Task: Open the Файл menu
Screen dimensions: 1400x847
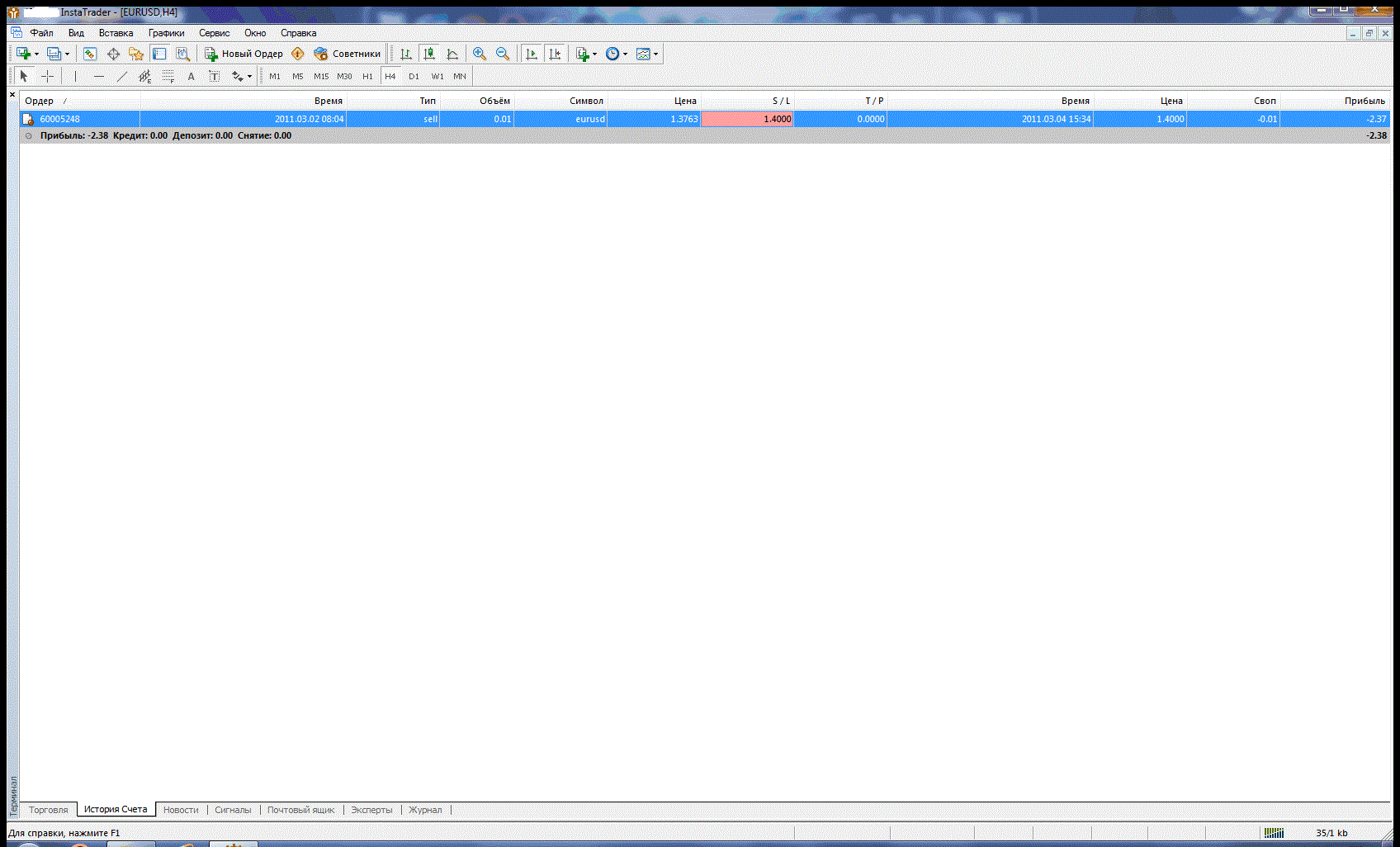Action: (x=41, y=33)
